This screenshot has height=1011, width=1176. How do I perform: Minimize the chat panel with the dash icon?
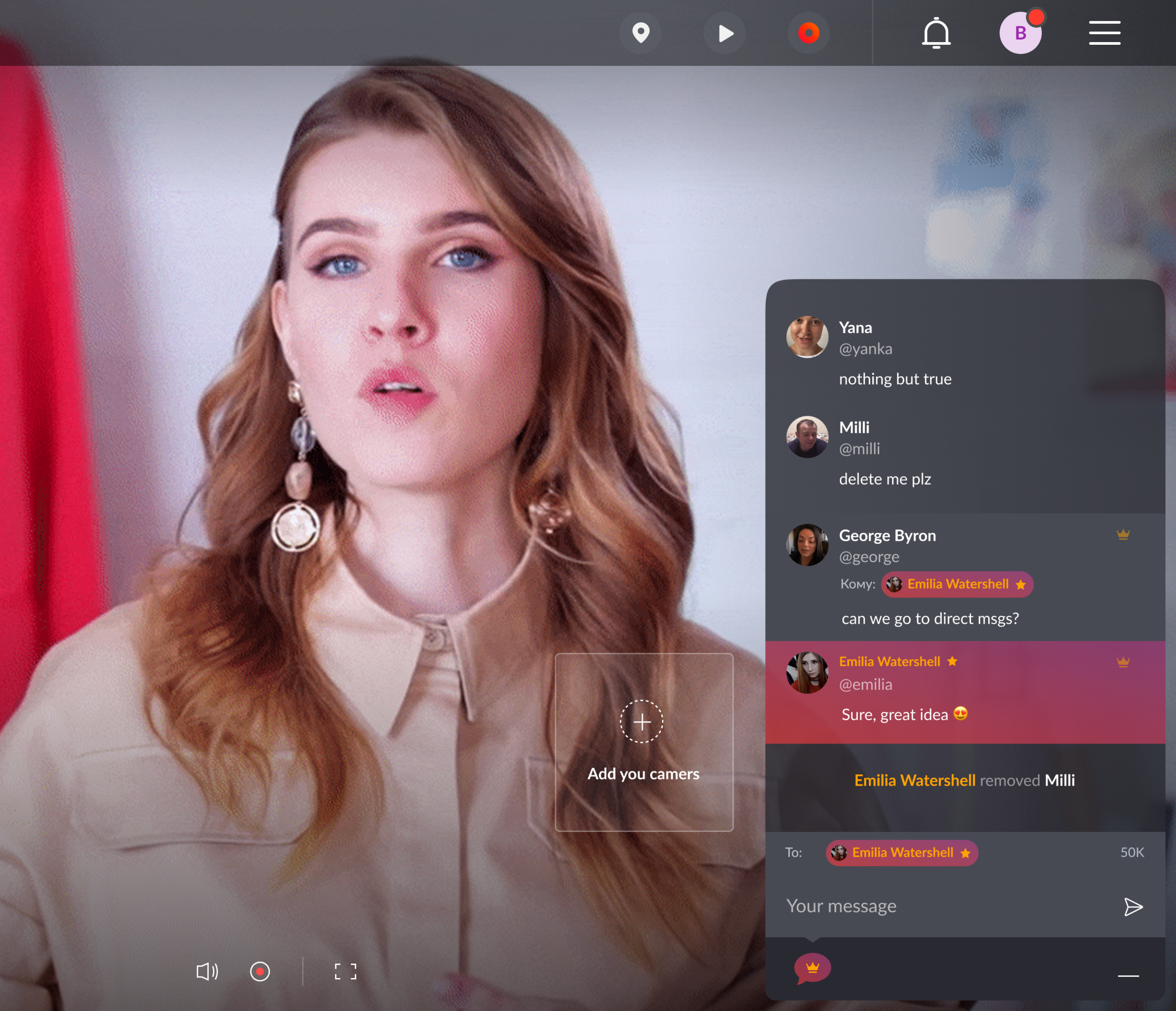point(1128,976)
